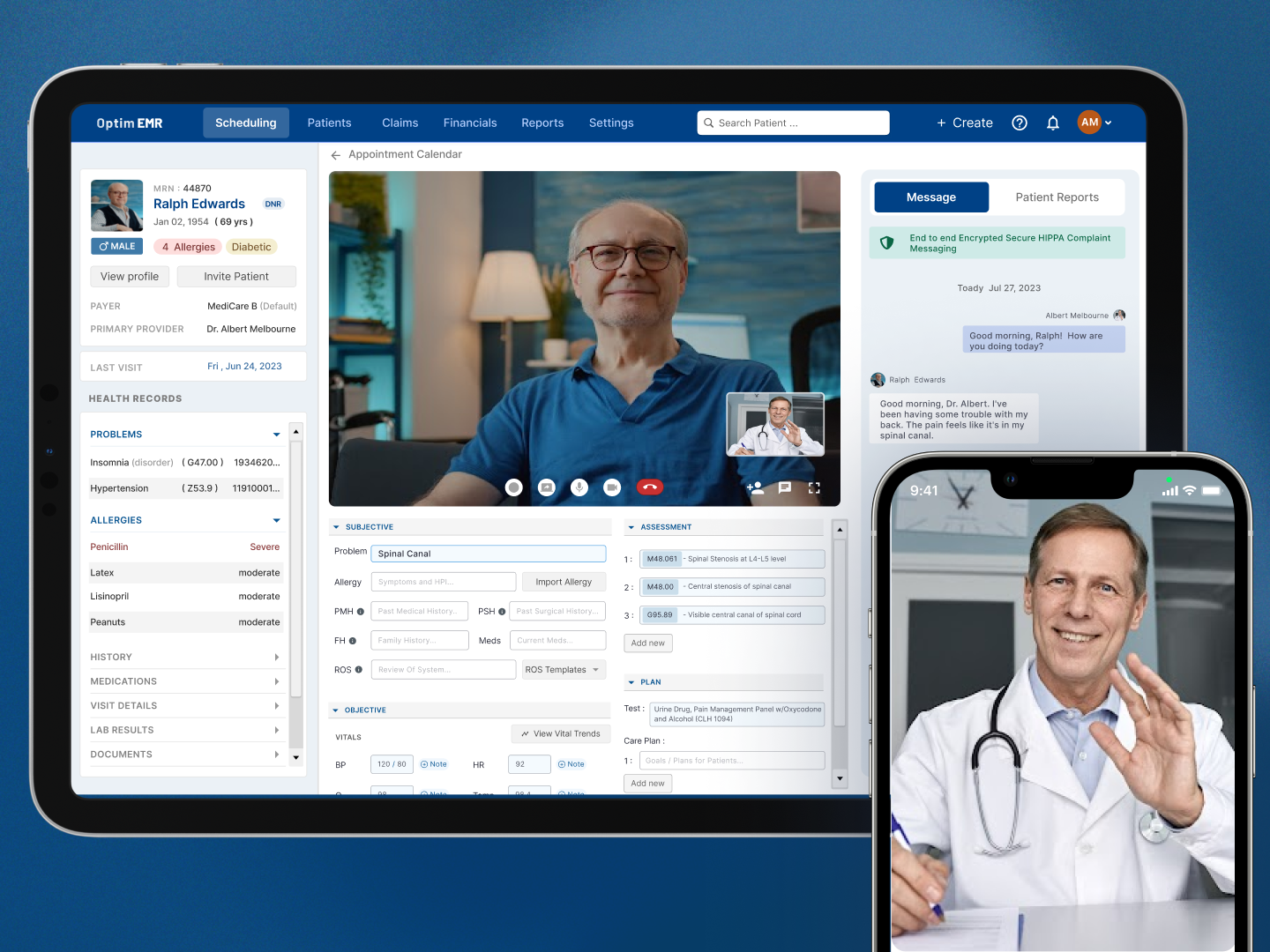Collapse the PROBLEMS list
This screenshot has width=1270, height=952.
click(276, 434)
